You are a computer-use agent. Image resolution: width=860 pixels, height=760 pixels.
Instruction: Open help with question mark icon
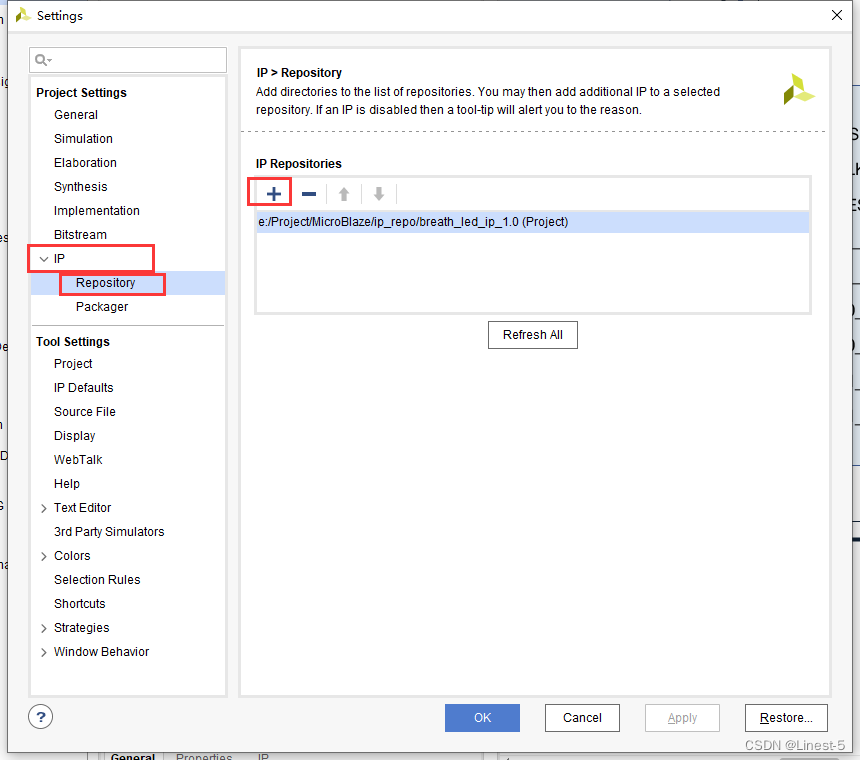pos(41,717)
